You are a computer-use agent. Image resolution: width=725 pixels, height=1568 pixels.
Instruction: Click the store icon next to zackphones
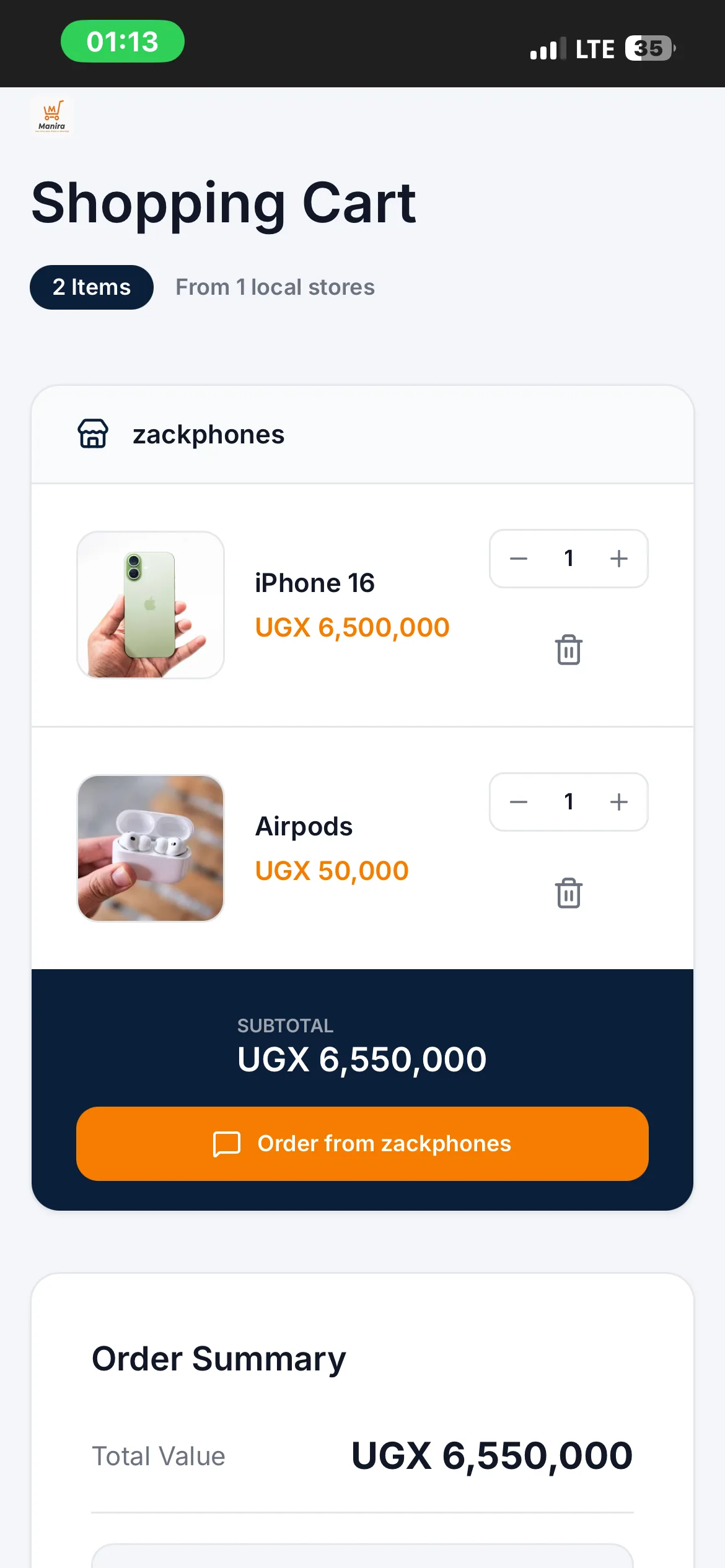(x=93, y=435)
